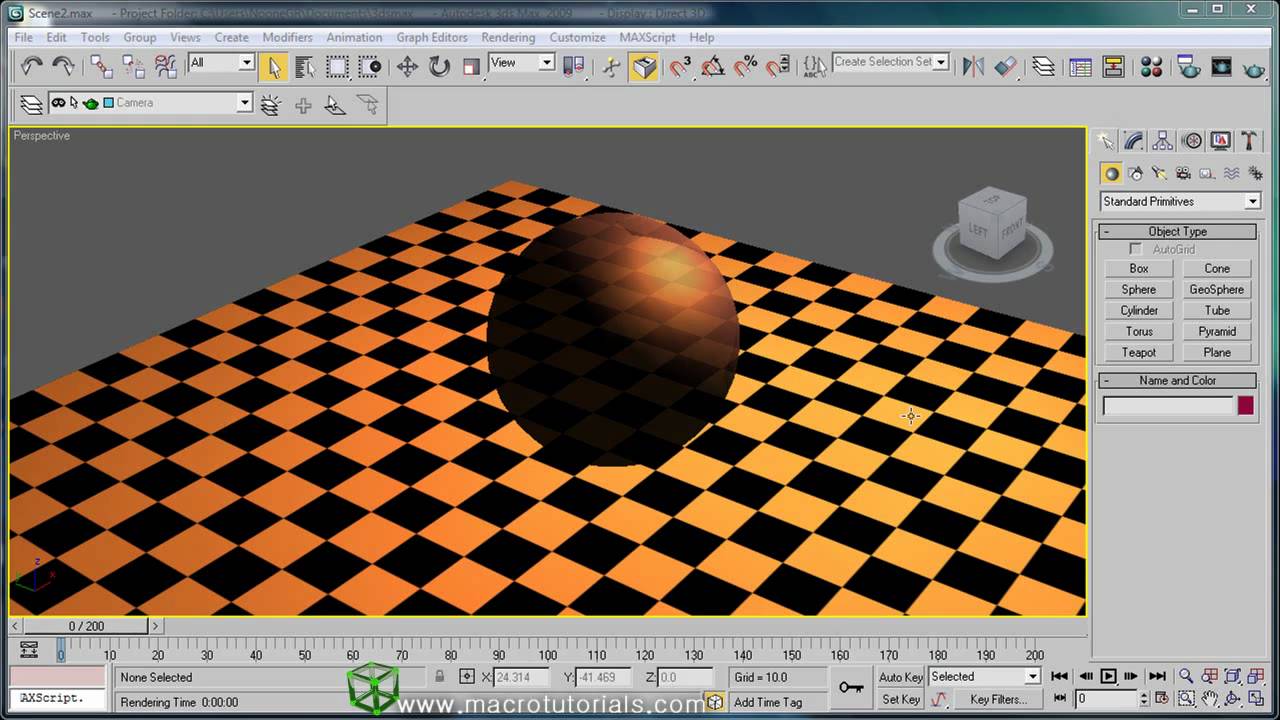Switch to the Modify panel icon

1133,141
